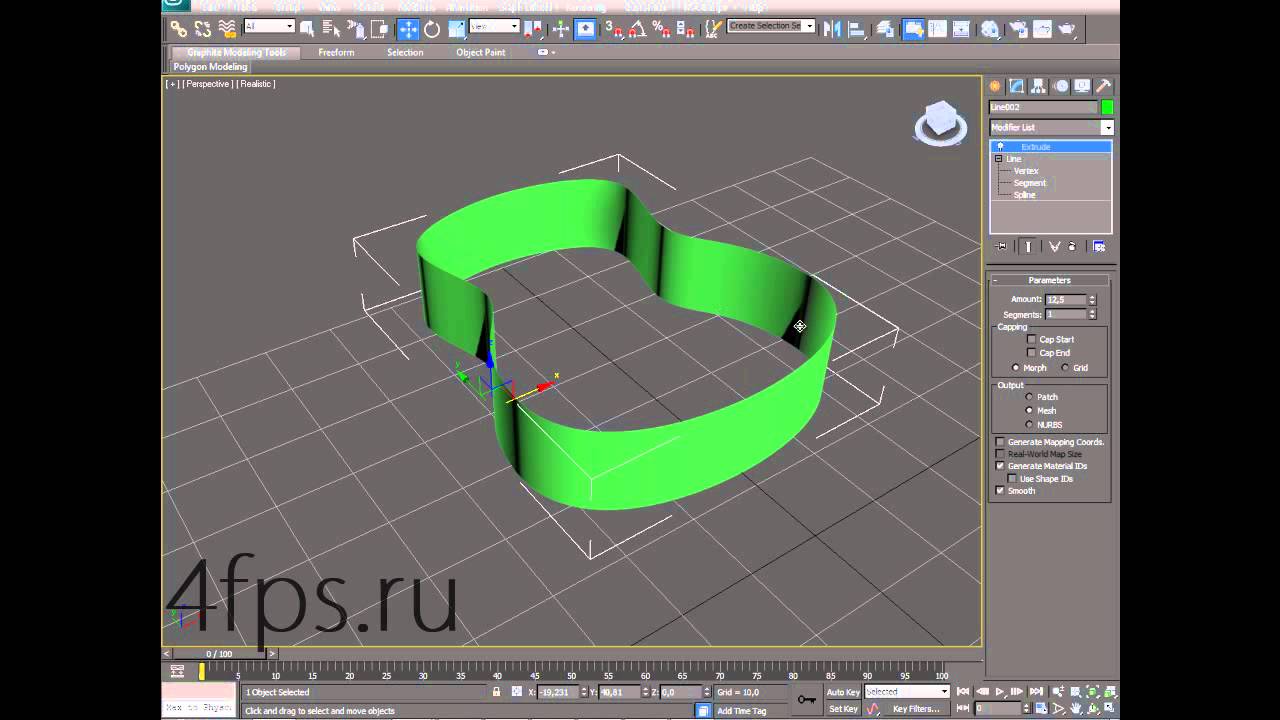Screen dimensions: 1280x720
Task: Toggle the selection lock padlock icon
Action: (x=496, y=691)
